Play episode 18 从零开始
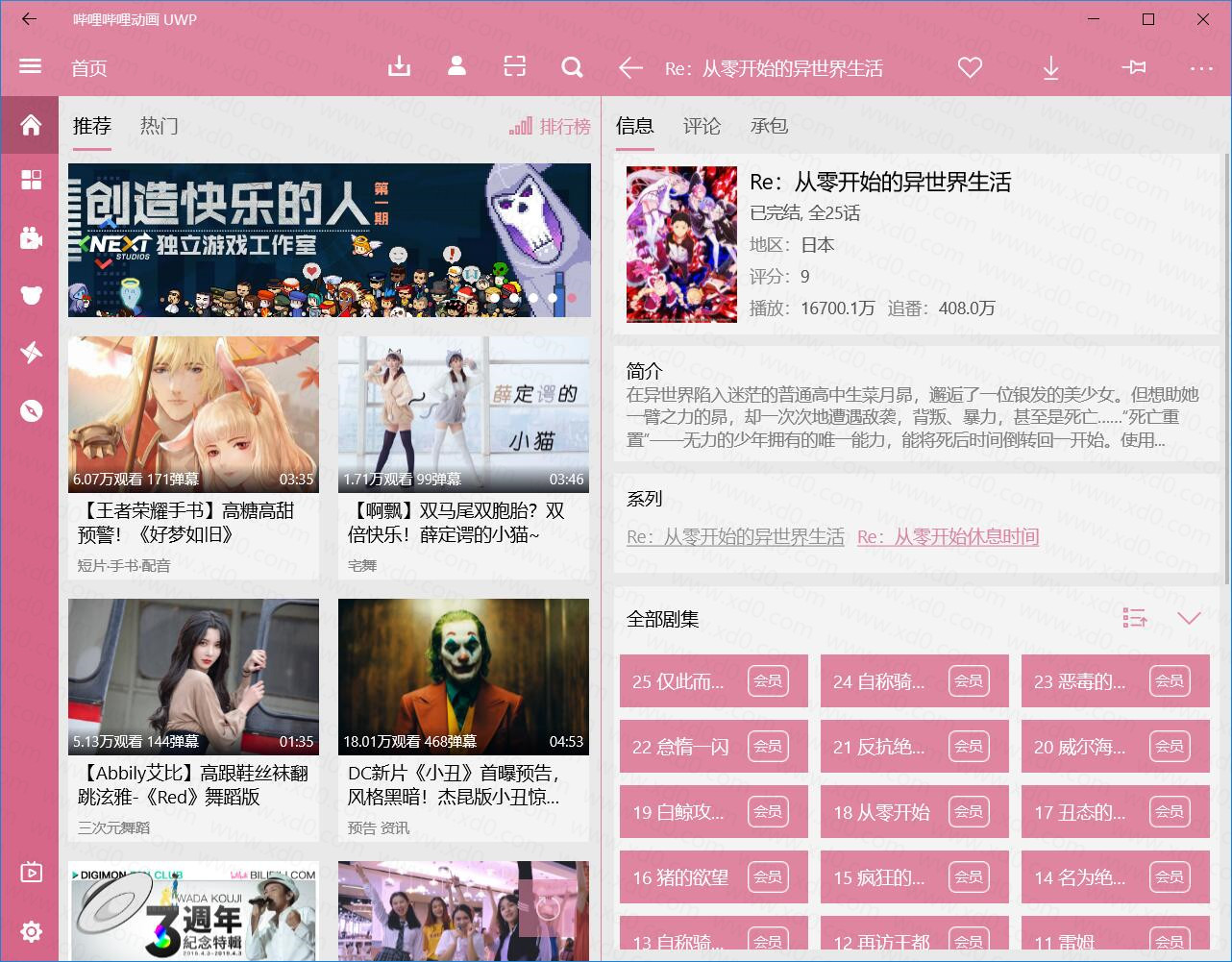 tap(915, 812)
